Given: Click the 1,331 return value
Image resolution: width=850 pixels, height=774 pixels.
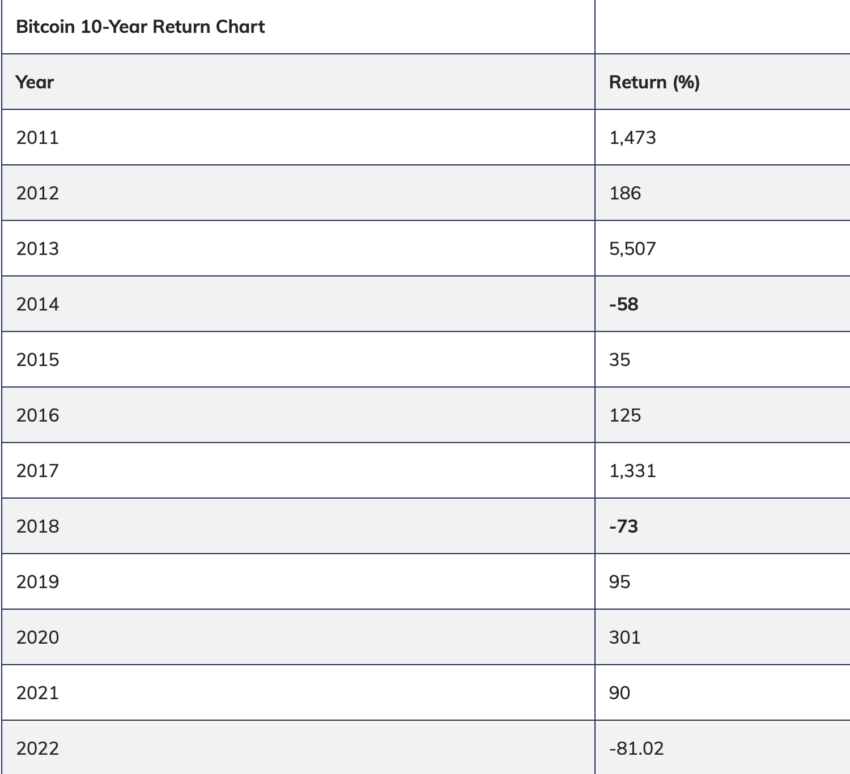Looking at the screenshot, I should [x=633, y=471].
